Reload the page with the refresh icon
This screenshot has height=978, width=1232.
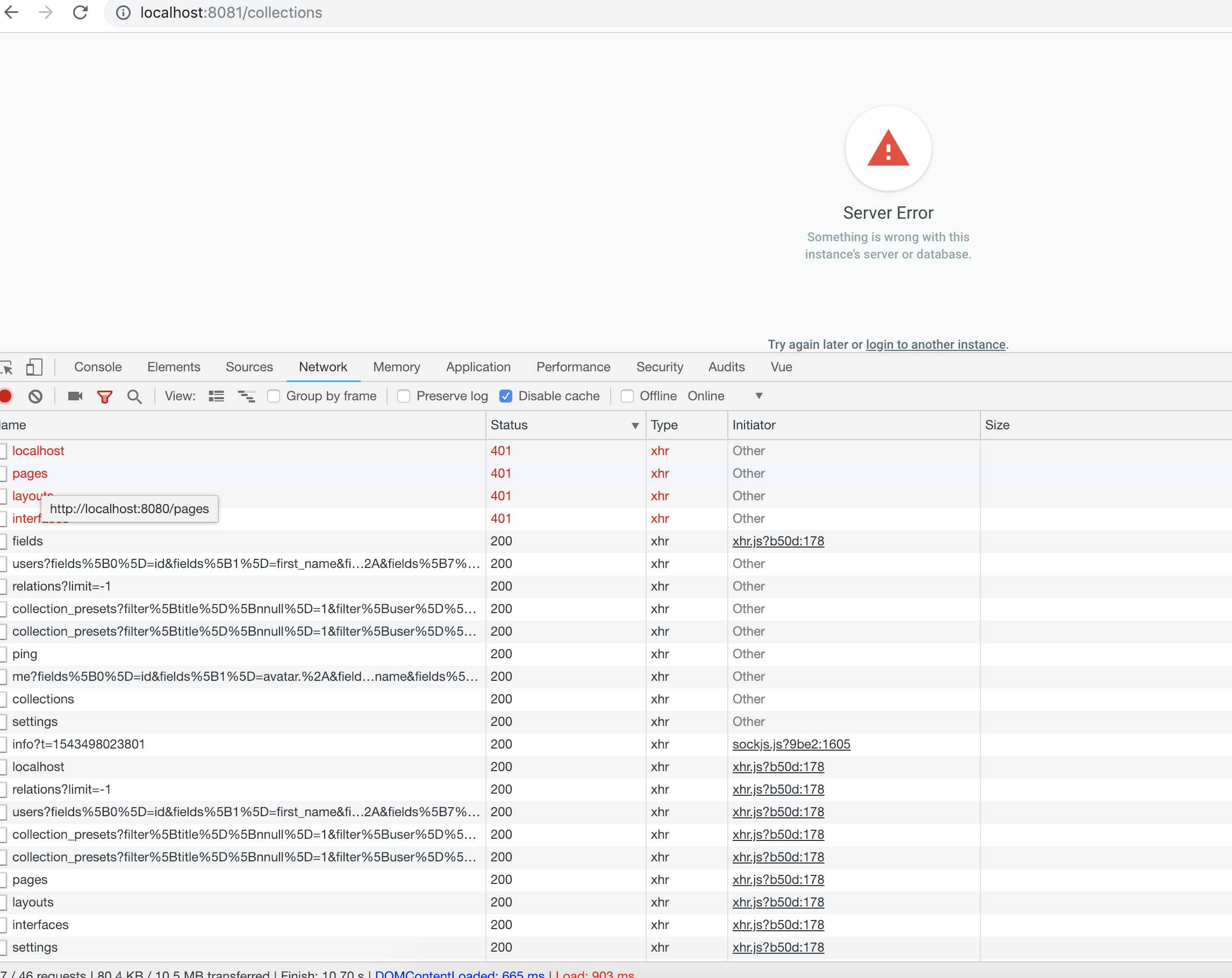point(80,12)
